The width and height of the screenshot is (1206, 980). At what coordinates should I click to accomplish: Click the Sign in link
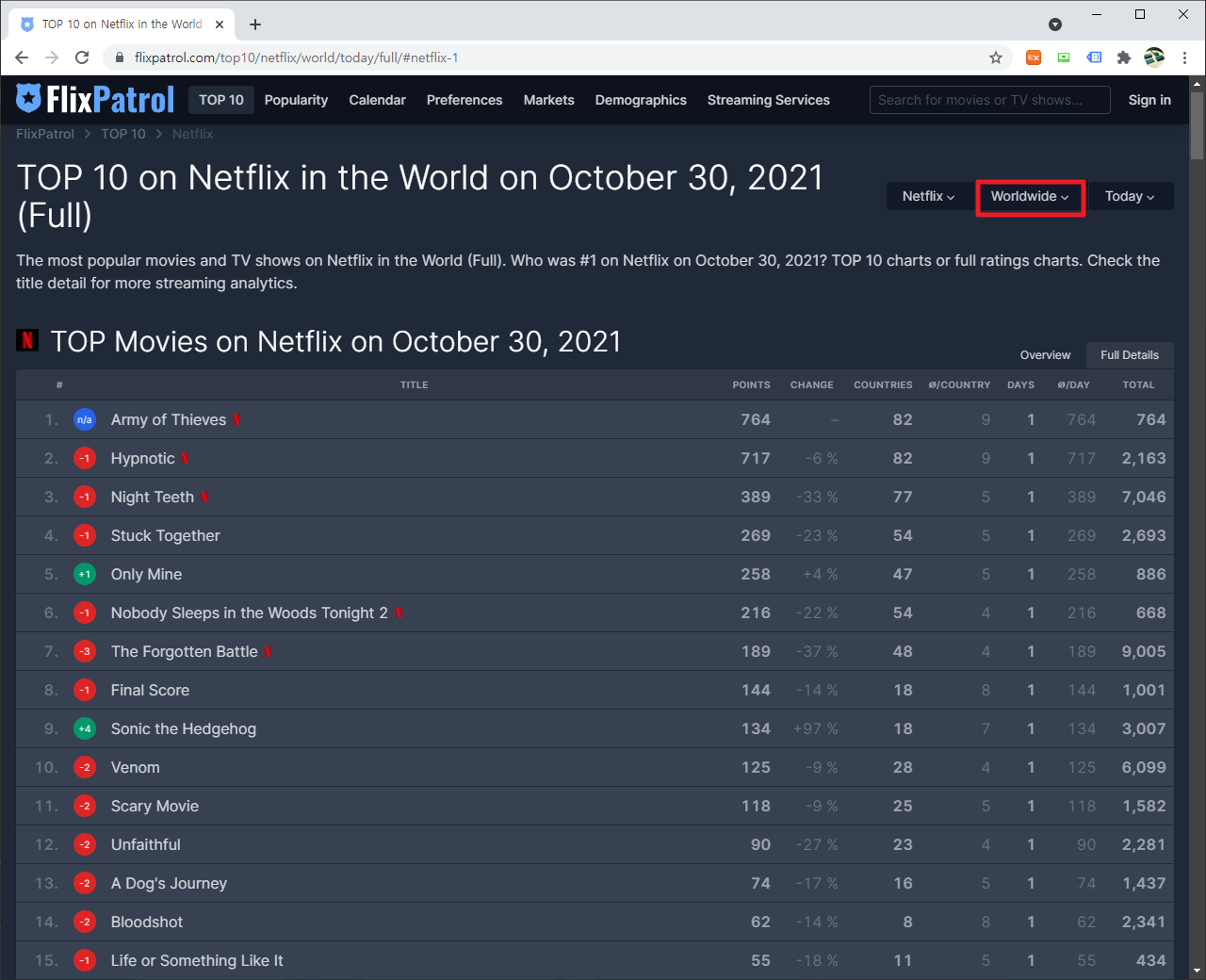[x=1149, y=100]
